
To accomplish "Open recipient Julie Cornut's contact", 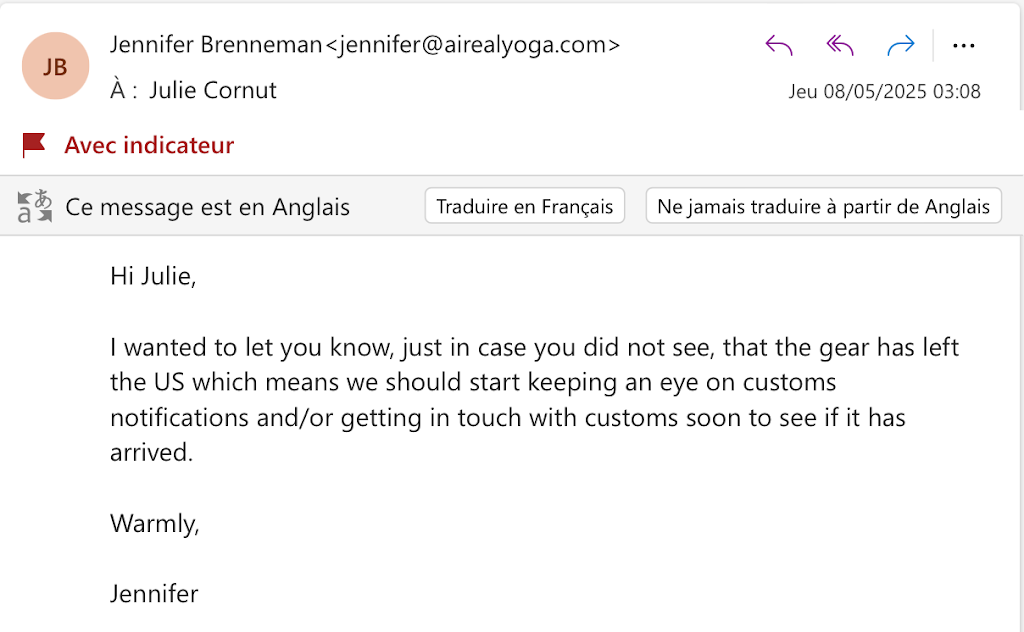I will pos(213,90).
